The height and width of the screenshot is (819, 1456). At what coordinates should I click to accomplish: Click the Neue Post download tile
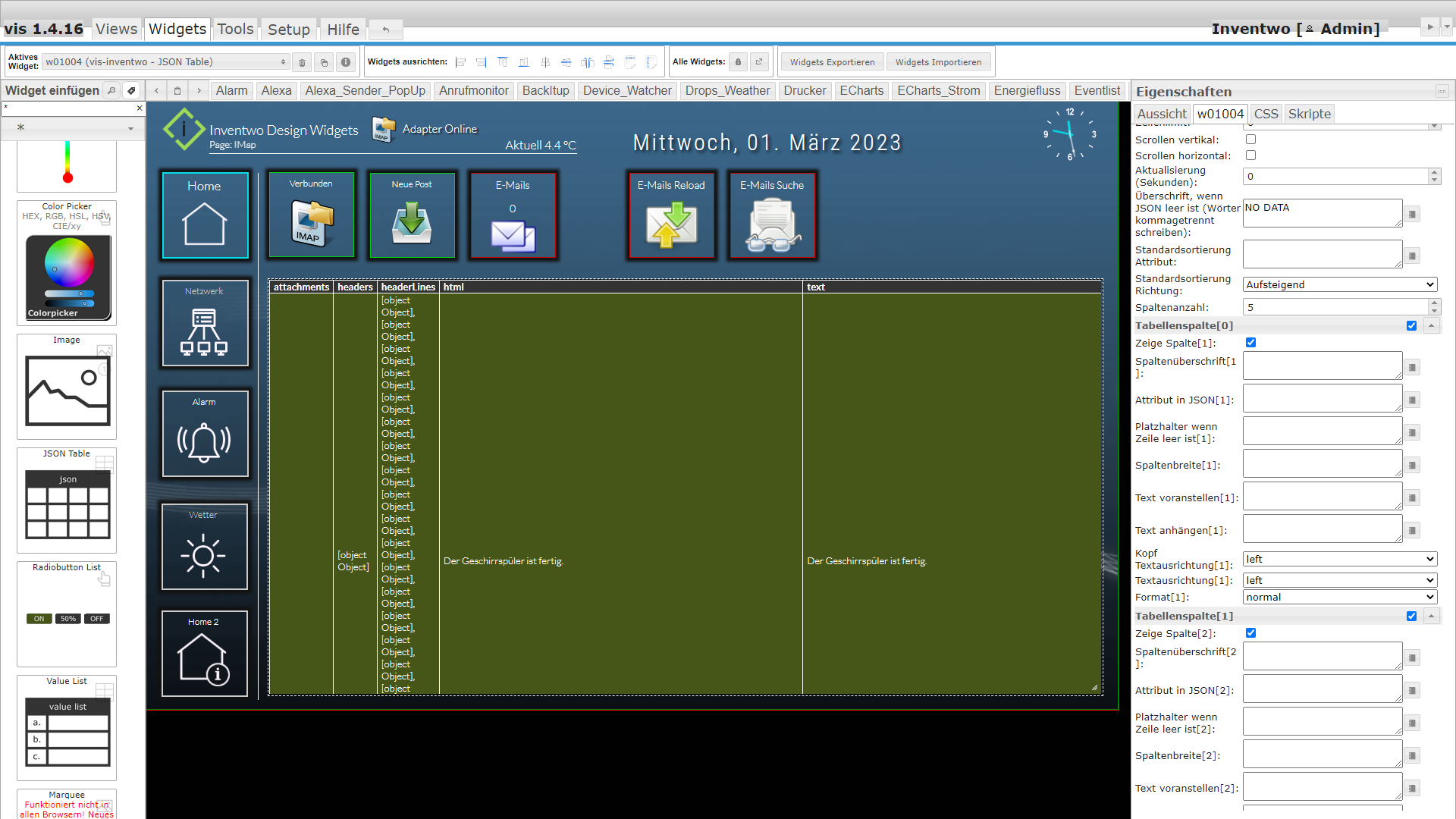coord(412,215)
